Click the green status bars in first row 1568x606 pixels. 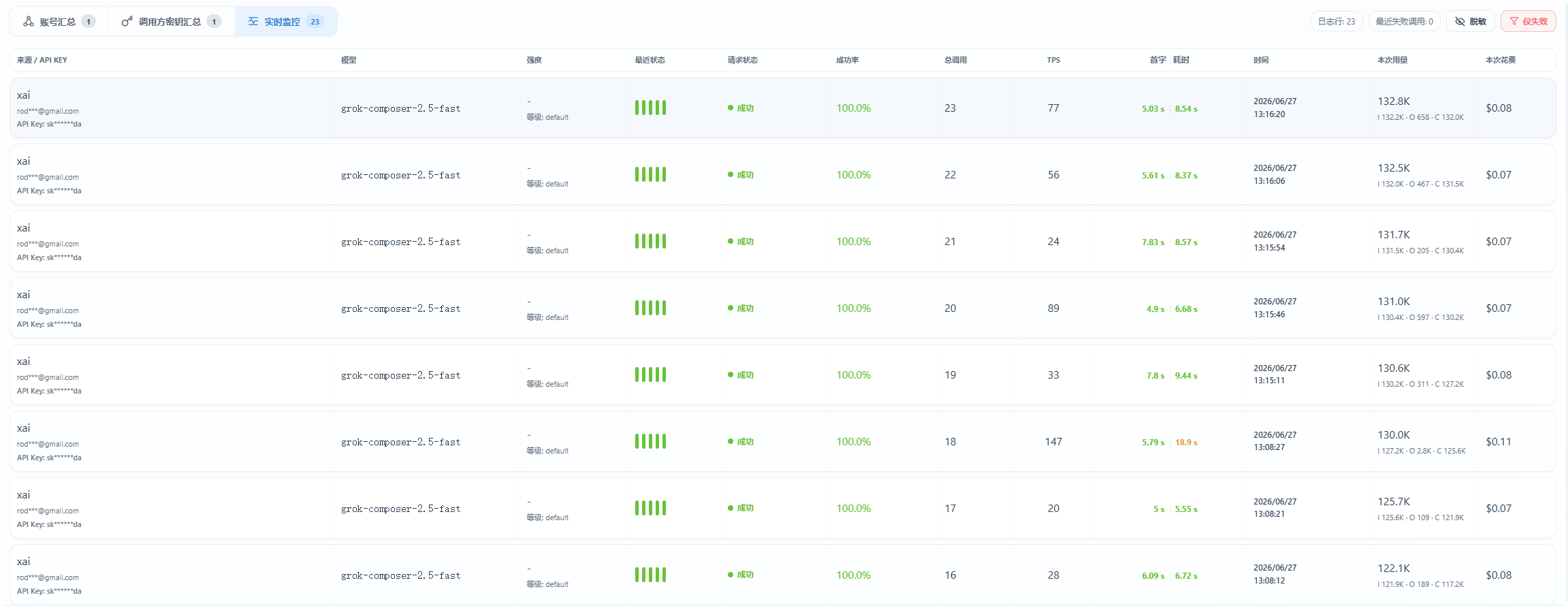click(x=650, y=108)
